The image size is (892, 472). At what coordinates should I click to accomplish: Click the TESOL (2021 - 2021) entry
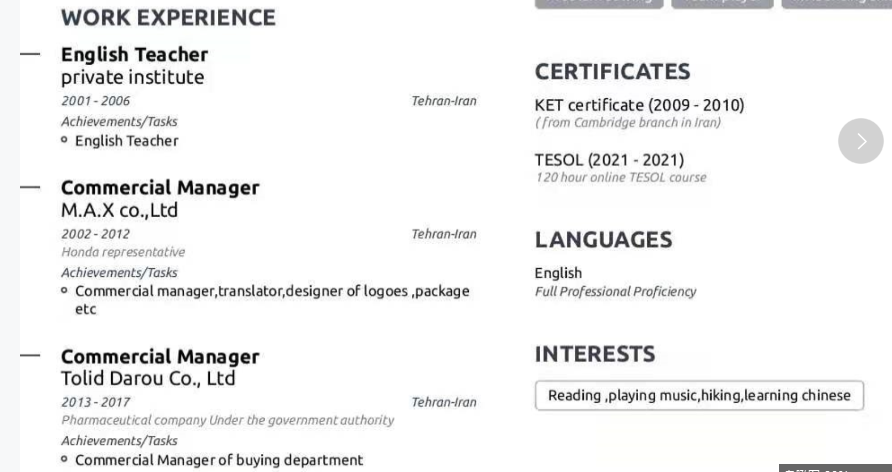[609, 160]
